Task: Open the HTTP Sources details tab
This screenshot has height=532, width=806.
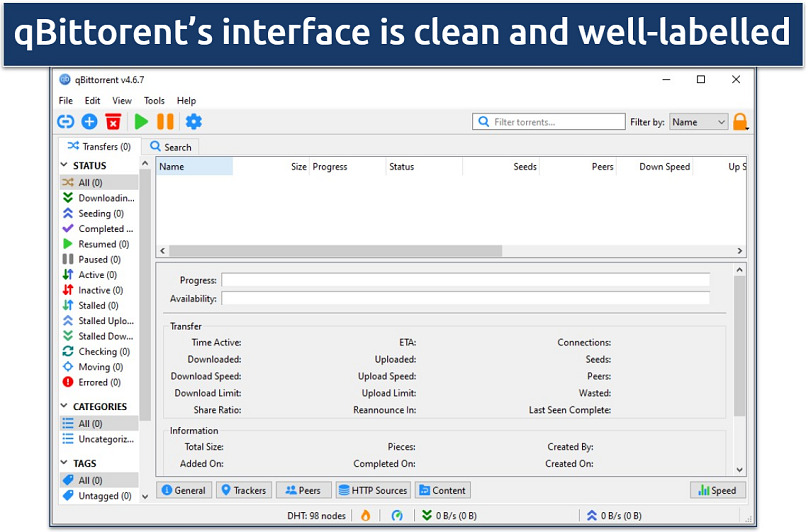Action: [373, 490]
